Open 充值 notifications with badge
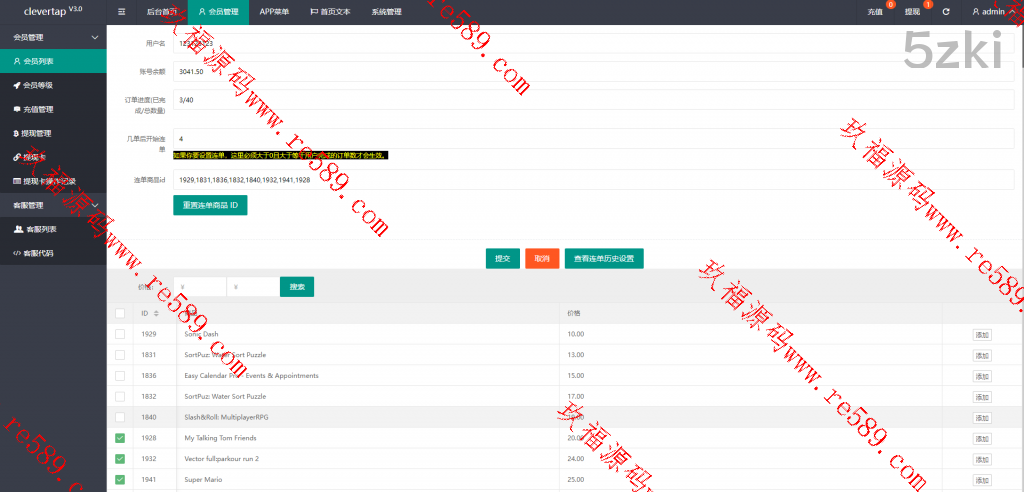The height and width of the screenshot is (492, 1024). (875, 12)
